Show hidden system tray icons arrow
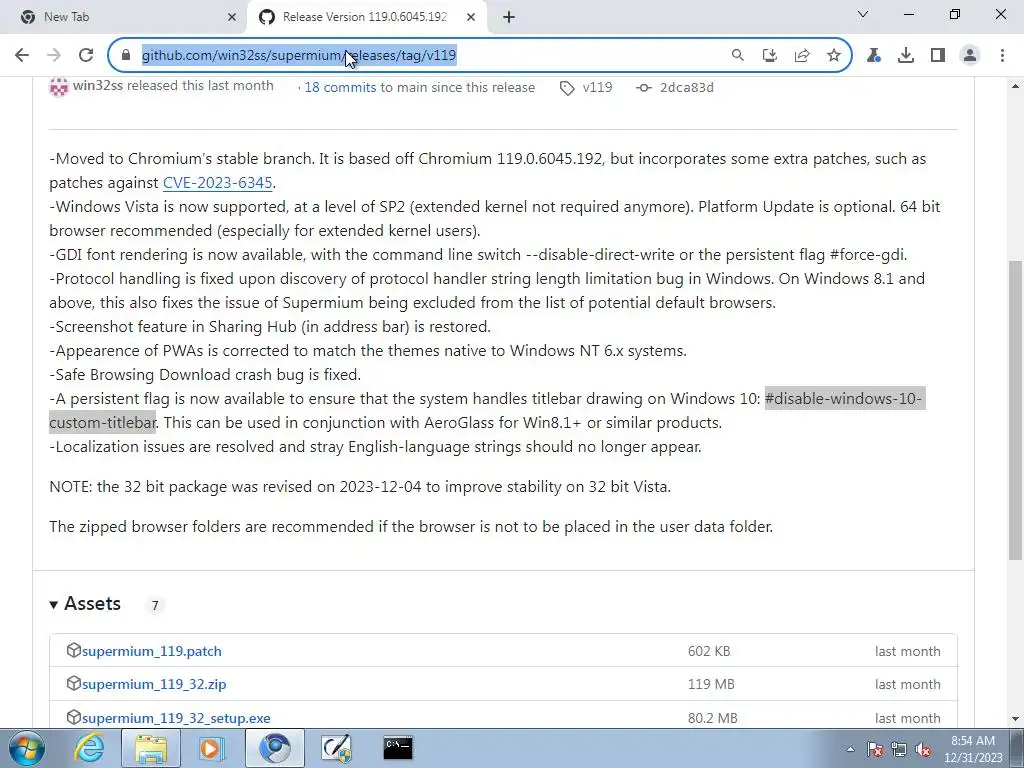This screenshot has height=768, width=1024. click(x=850, y=750)
